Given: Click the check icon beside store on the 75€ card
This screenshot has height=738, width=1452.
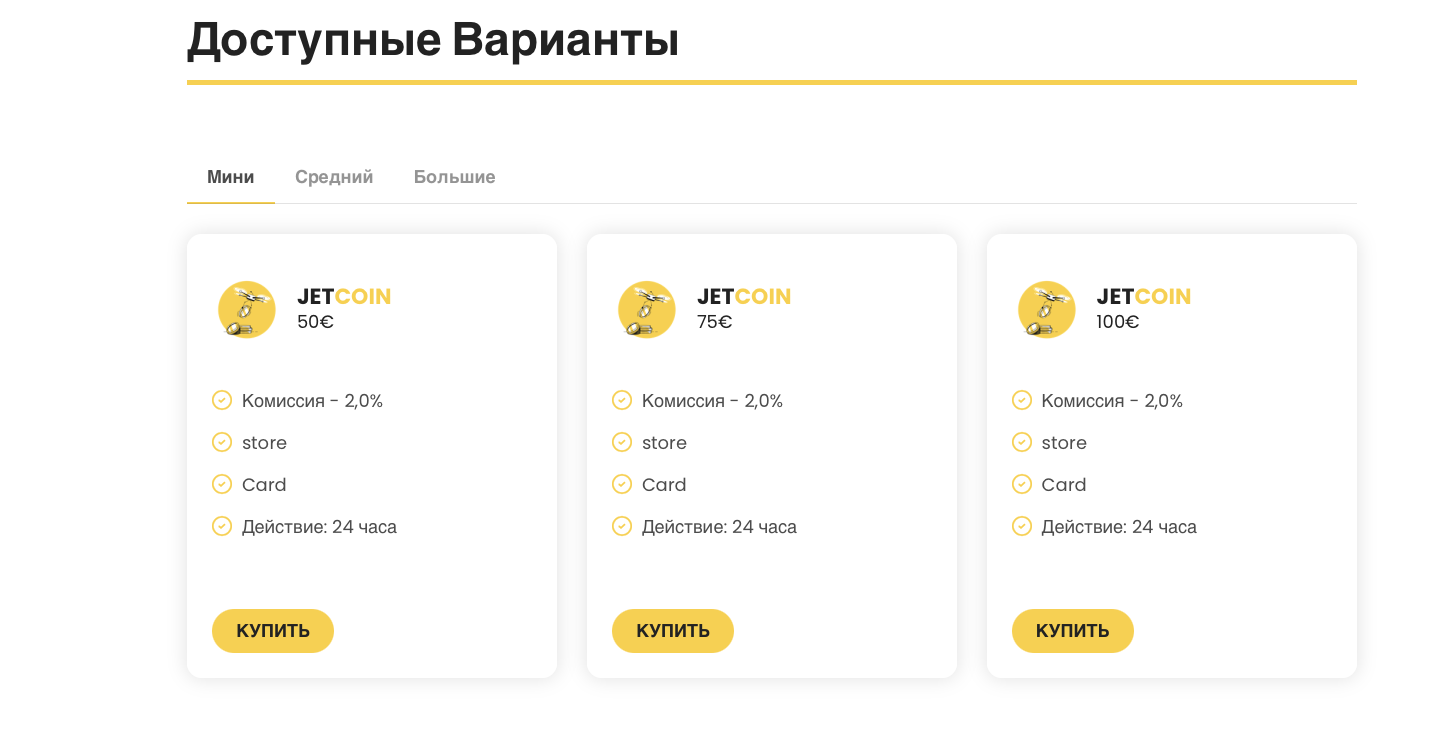Looking at the screenshot, I should (622, 442).
